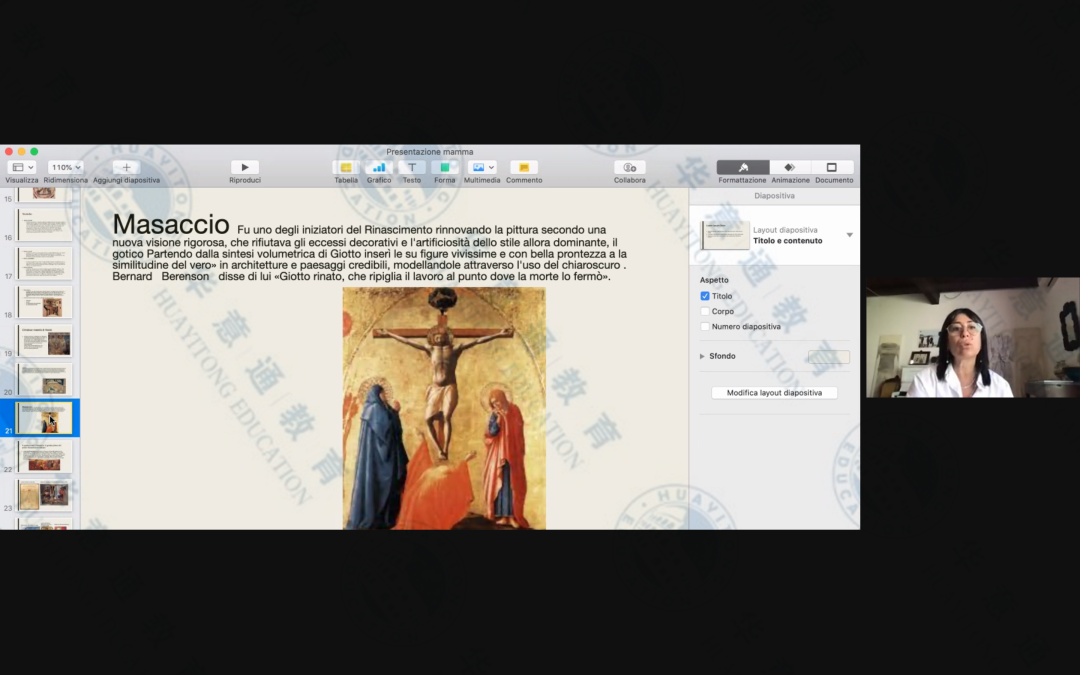Insert a shape with the Forma icon

444,167
